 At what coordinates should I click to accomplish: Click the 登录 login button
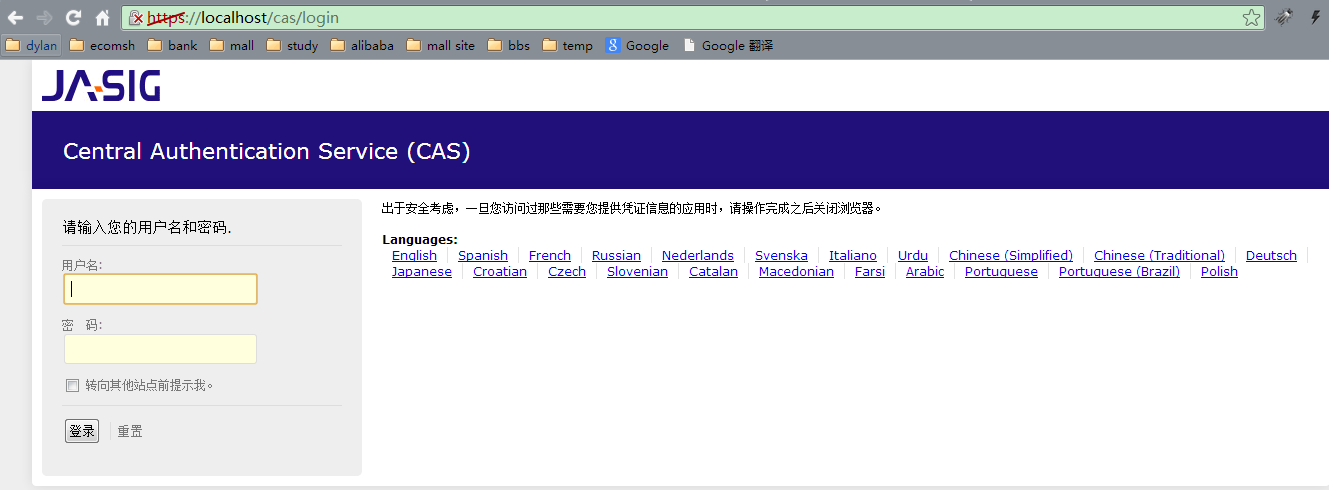coord(82,431)
